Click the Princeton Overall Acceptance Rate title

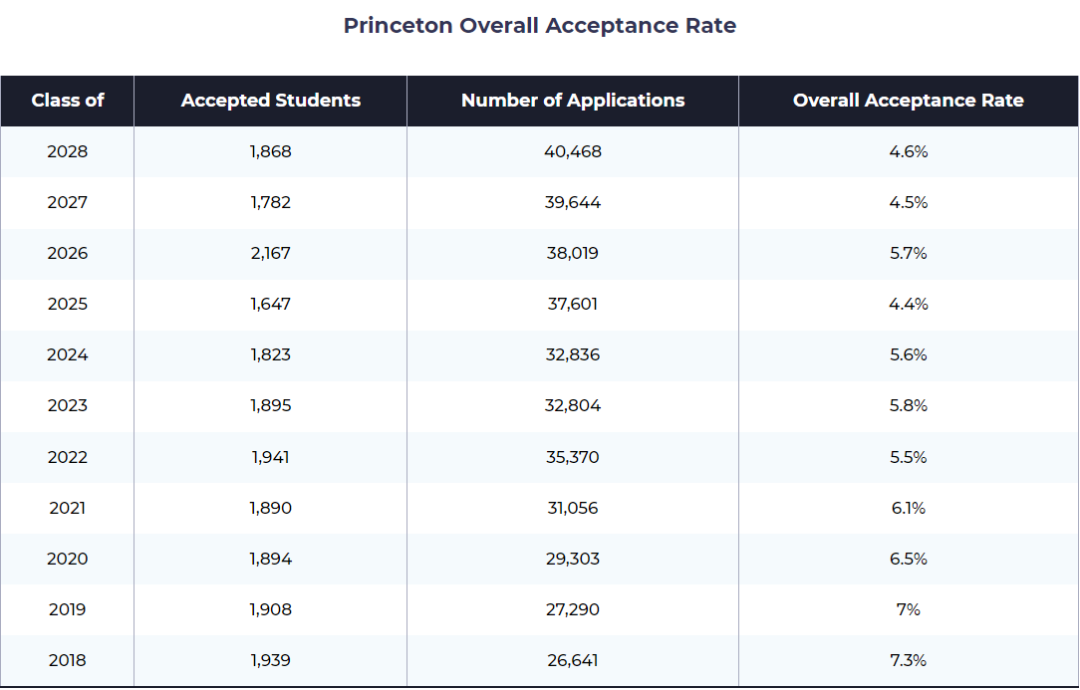click(539, 25)
